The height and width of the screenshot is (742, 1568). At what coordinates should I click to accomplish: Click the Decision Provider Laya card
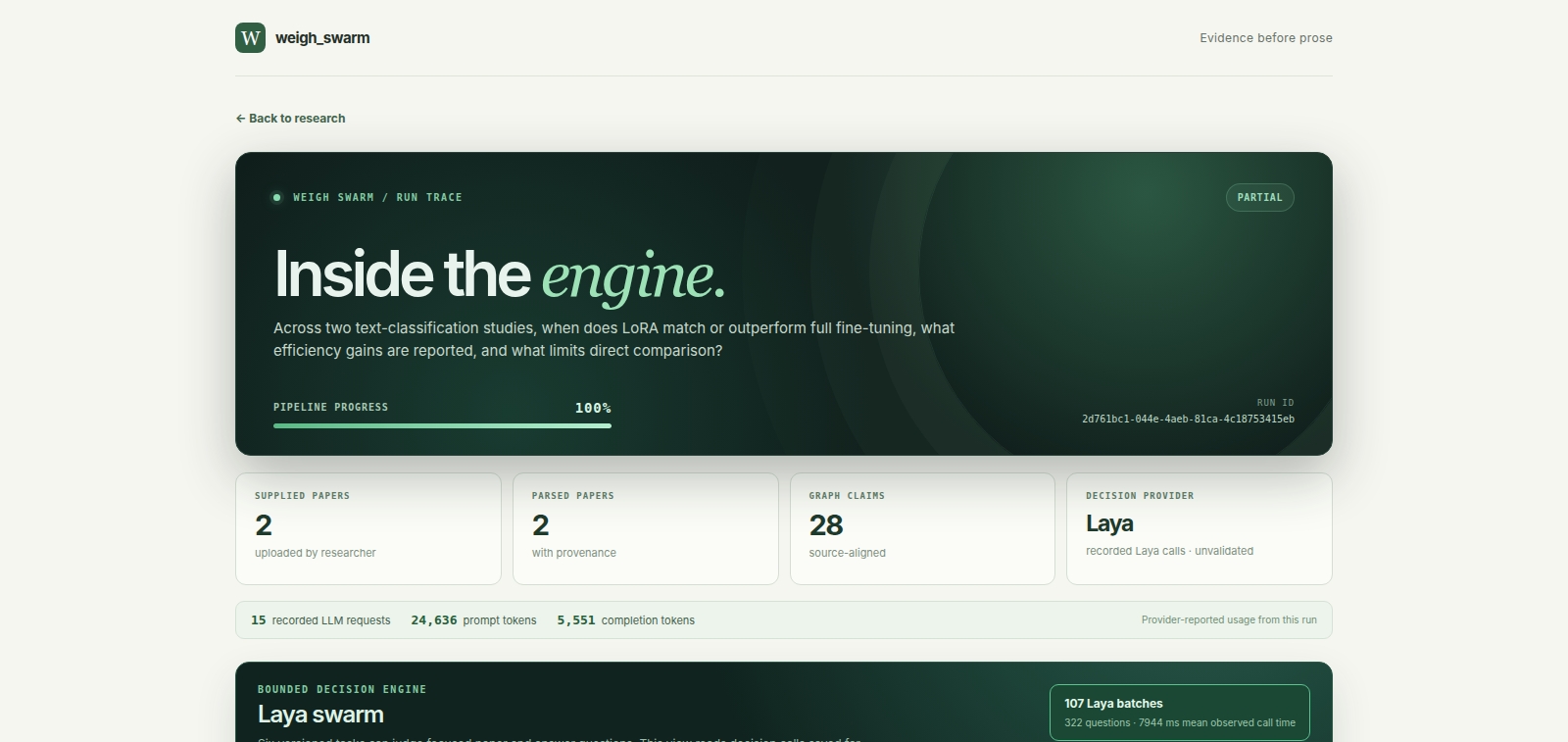(1200, 529)
